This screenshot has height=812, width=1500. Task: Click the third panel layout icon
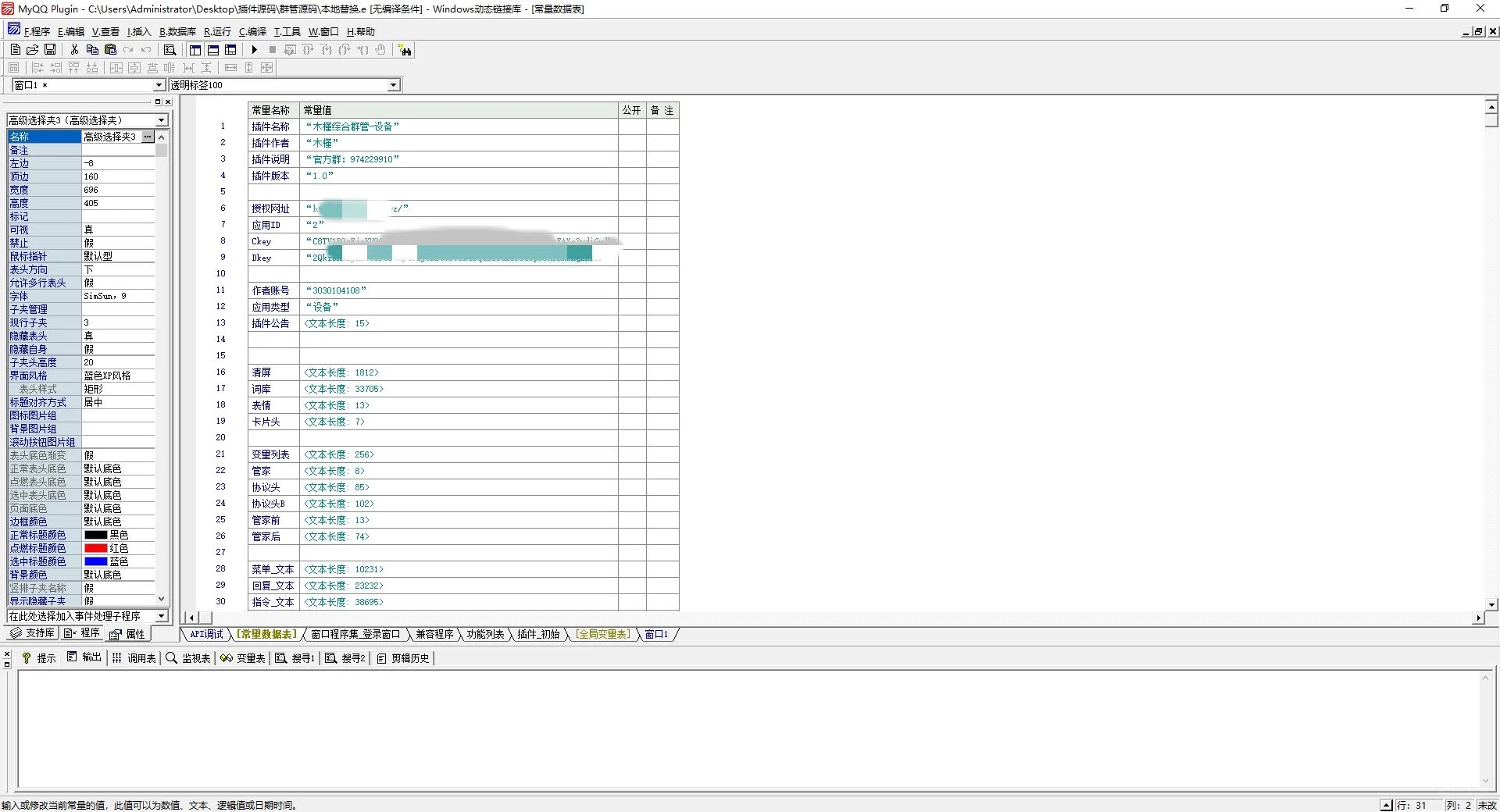(230, 50)
